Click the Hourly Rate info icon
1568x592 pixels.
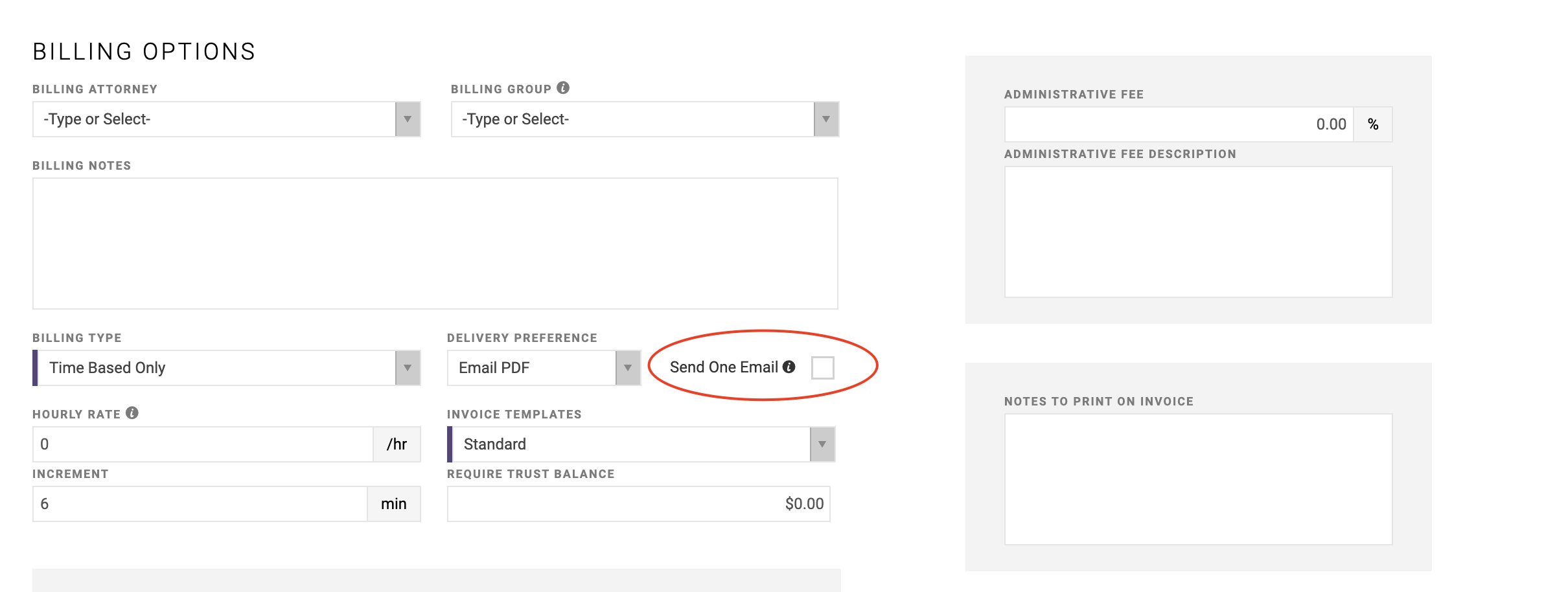[132, 413]
